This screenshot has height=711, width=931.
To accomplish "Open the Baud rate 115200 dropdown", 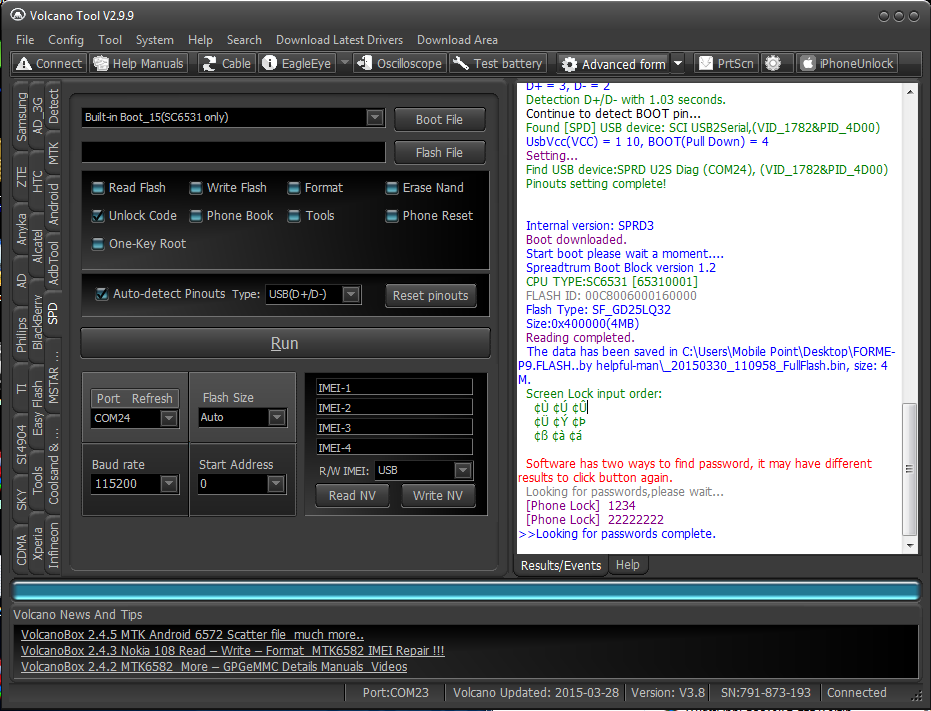I will (x=169, y=484).
